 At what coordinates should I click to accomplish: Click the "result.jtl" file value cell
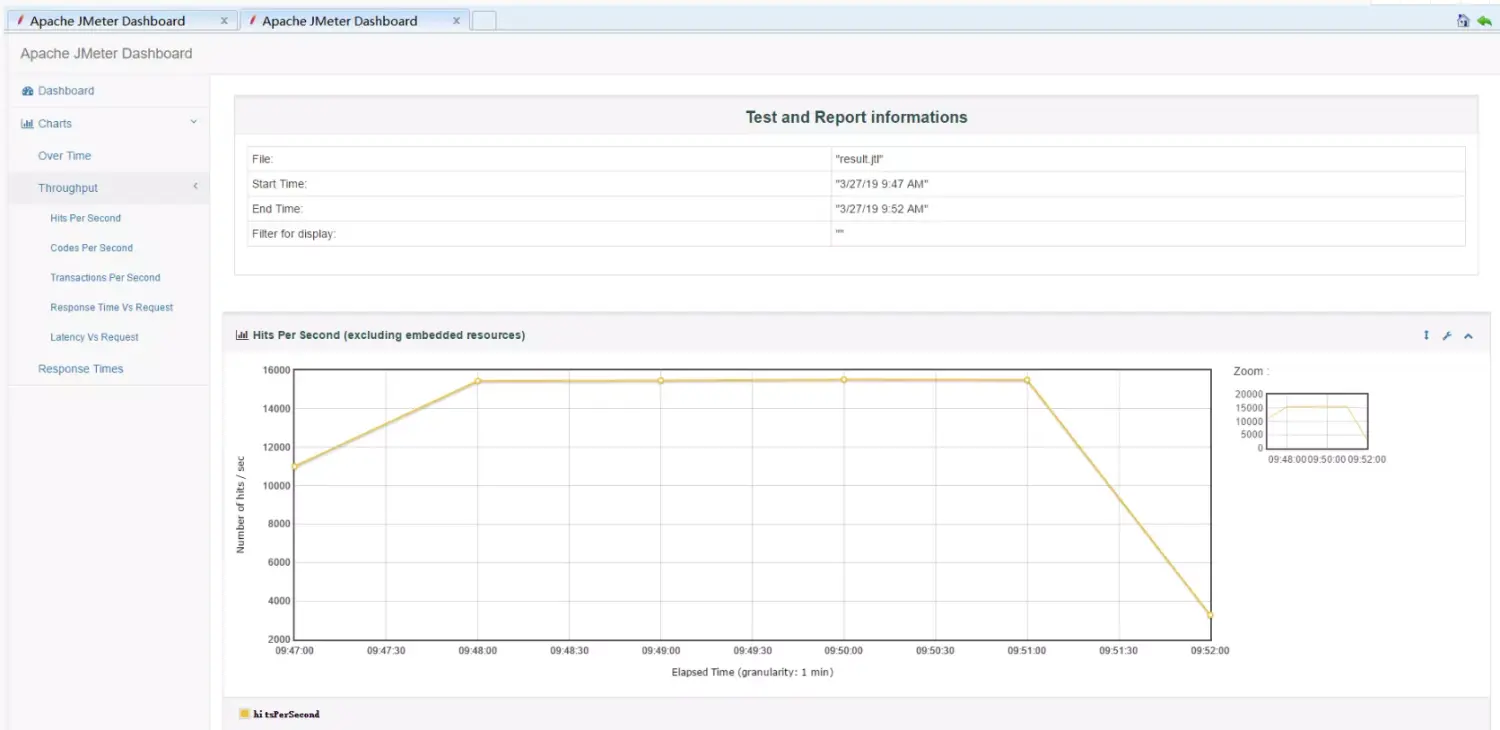[1148, 159]
